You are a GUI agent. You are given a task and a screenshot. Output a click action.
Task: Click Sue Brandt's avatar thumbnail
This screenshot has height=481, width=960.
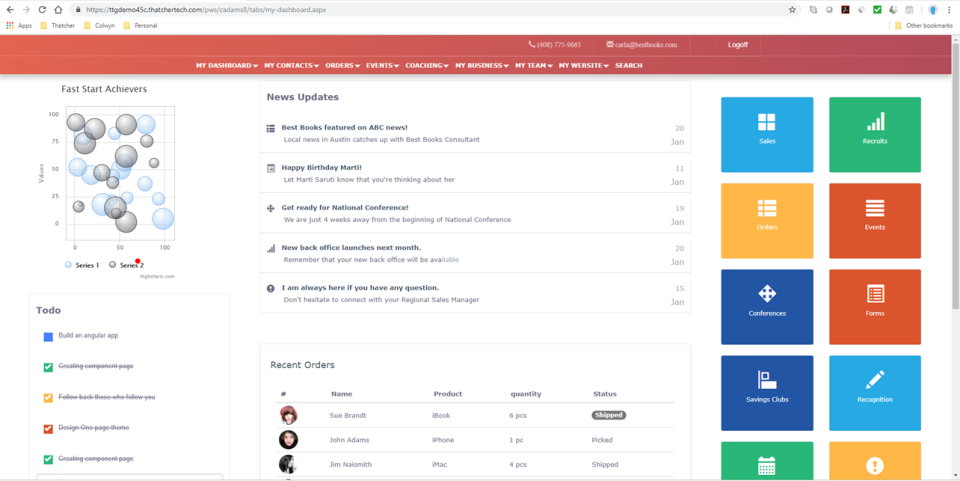pyautogui.click(x=288, y=415)
